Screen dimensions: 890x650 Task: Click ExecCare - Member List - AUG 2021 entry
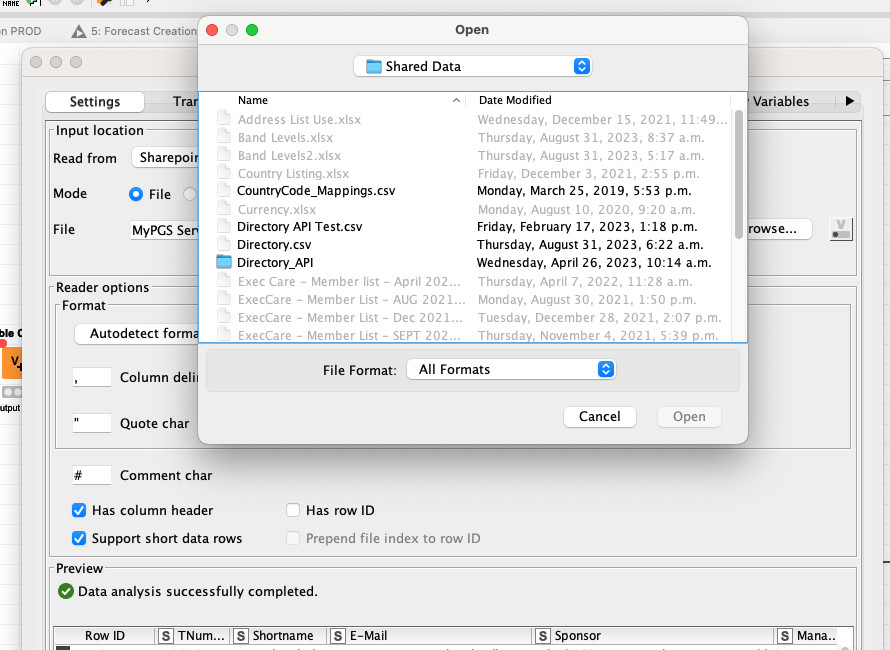tap(351, 300)
